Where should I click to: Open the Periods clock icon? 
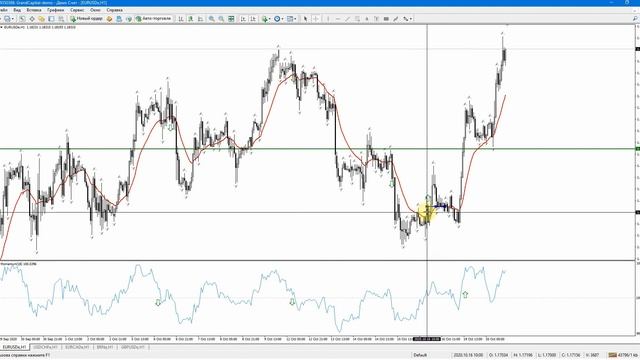coord(277,19)
